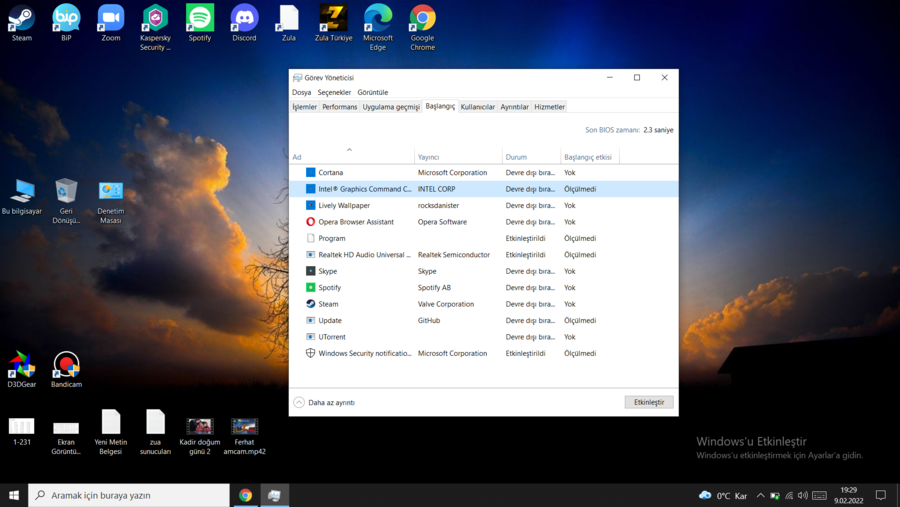Select zua sunucuları desktop file
Viewport: 900px width, 507px height.
click(155, 432)
